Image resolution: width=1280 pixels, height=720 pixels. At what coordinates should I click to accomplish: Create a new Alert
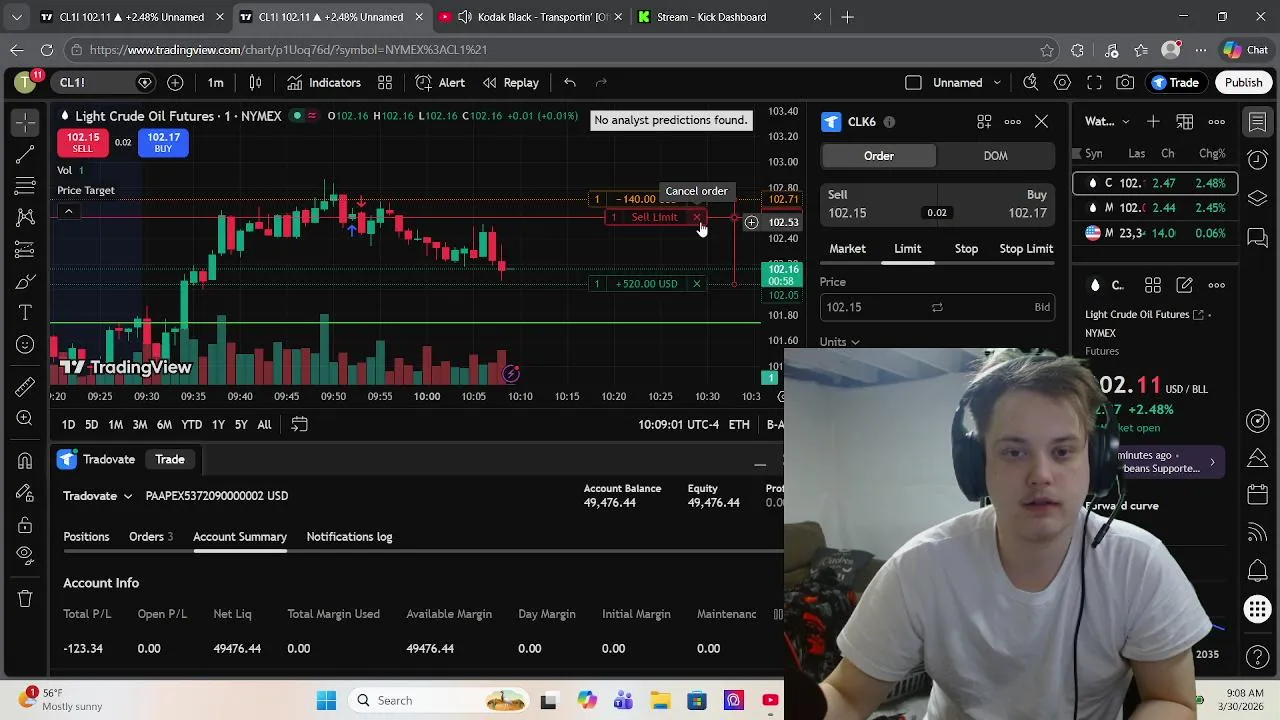441,83
